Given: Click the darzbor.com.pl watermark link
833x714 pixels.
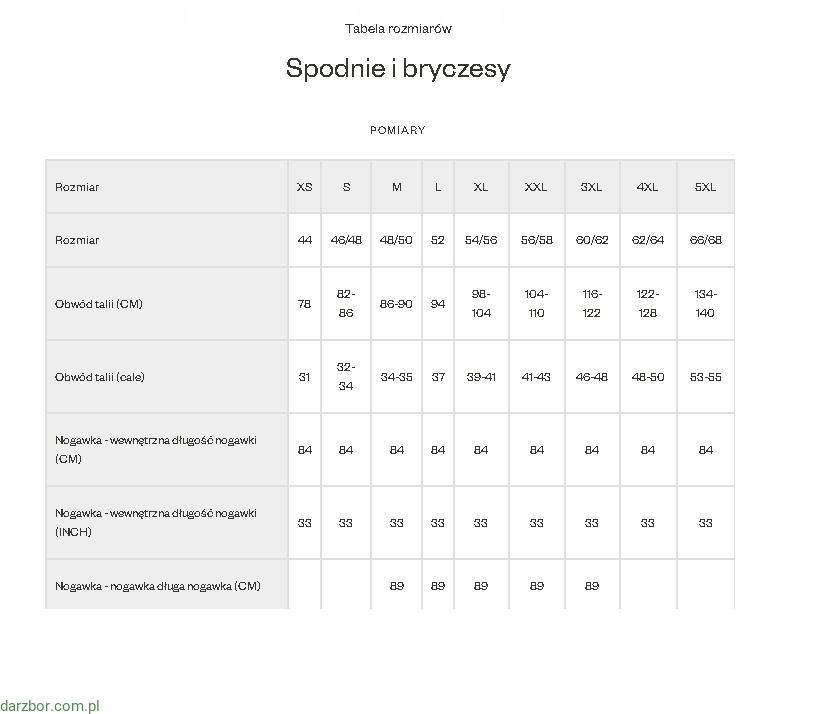Looking at the screenshot, I should coord(50,706).
